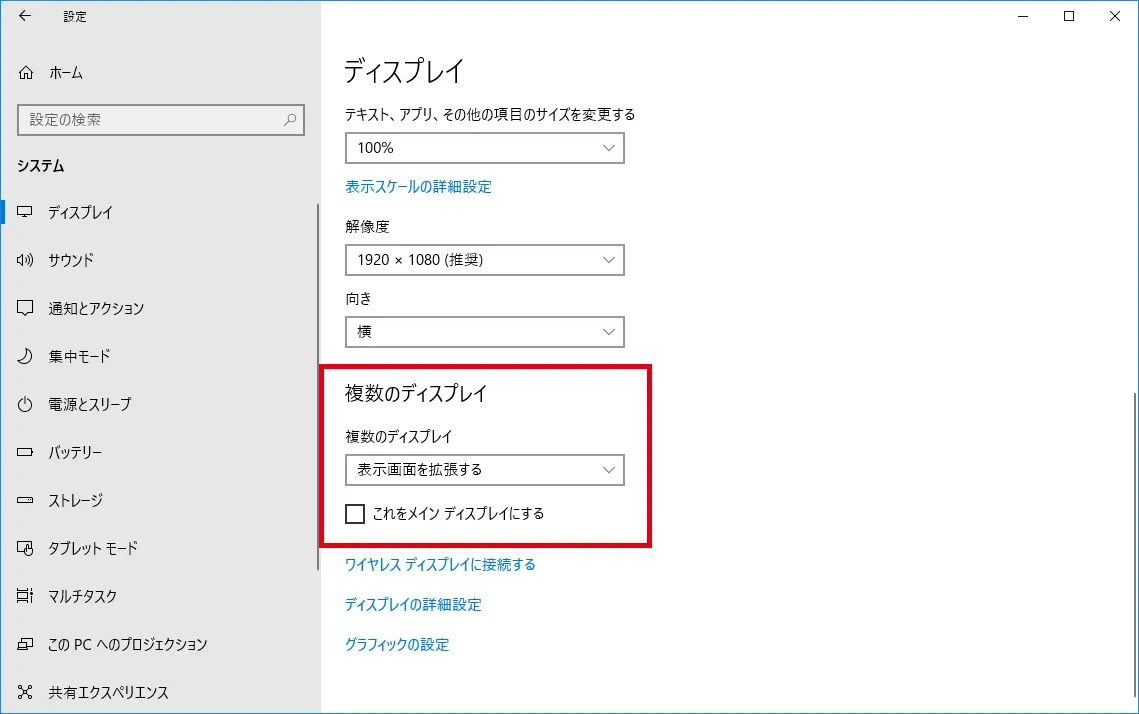Enable これをメイン ディスプレイにする checkbox
Viewport: 1139px width, 714px height.
tap(354, 514)
